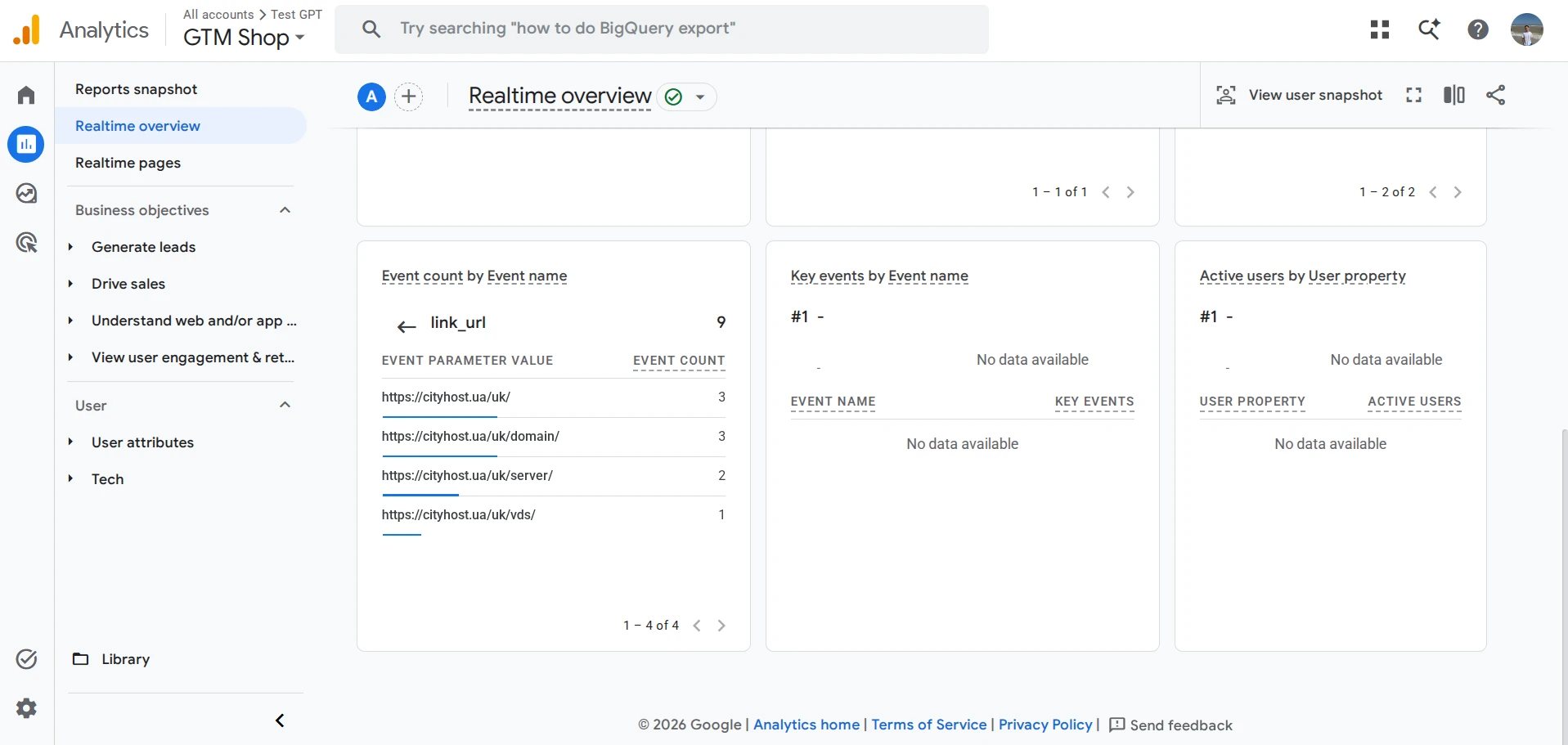1568x745 pixels.
Task: Click the Realtime overview report title
Action: (x=560, y=96)
